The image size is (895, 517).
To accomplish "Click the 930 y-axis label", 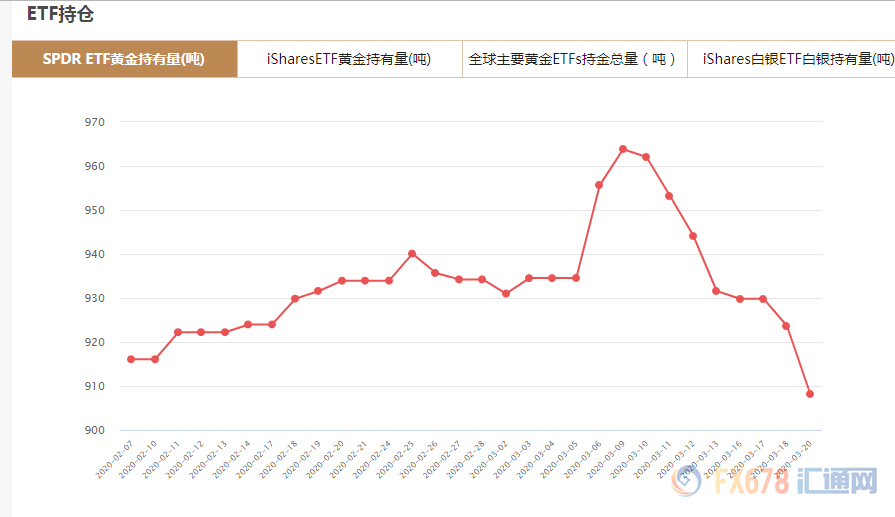I will coord(95,298).
